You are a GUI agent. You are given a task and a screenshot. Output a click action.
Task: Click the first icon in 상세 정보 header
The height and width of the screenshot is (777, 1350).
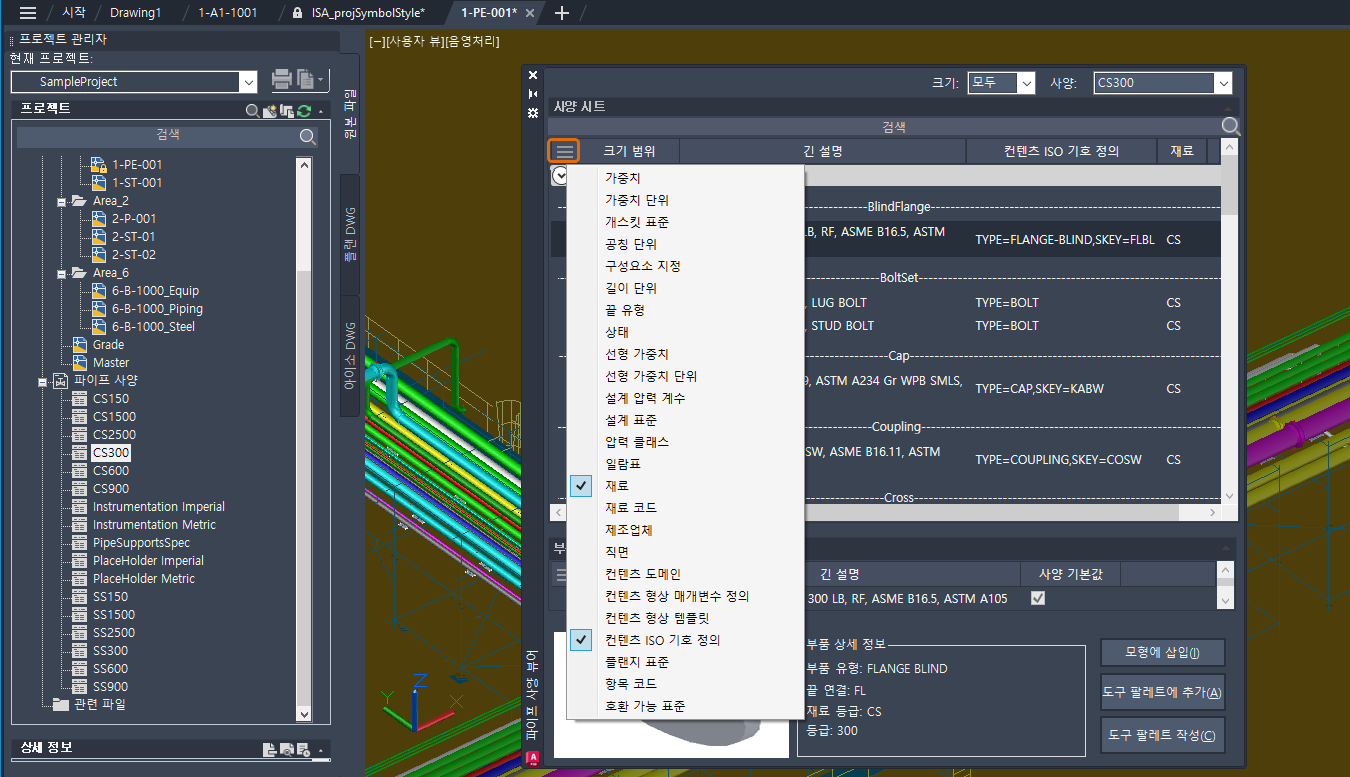[x=269, y=749]
